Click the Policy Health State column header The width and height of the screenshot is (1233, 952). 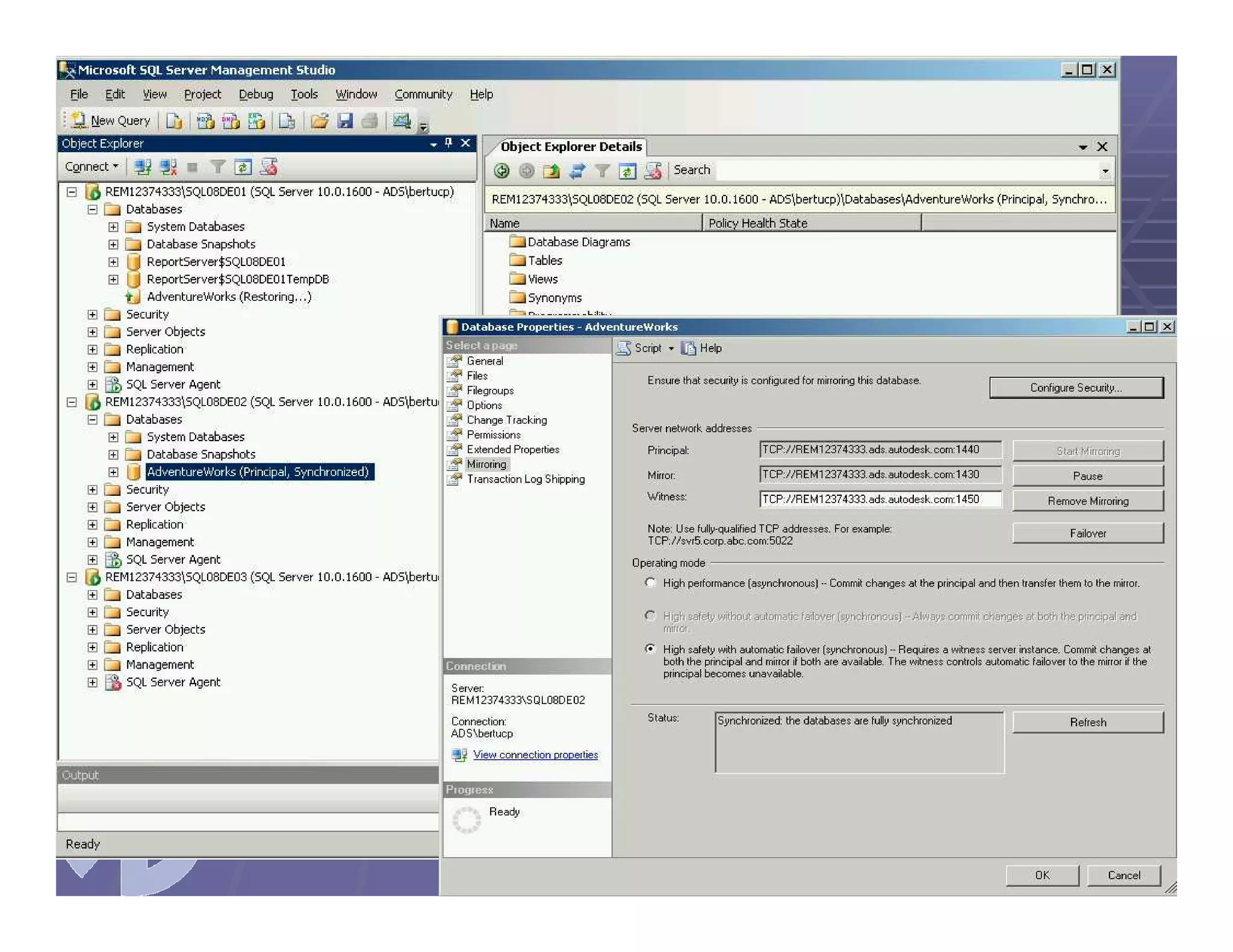coord(812,223)
